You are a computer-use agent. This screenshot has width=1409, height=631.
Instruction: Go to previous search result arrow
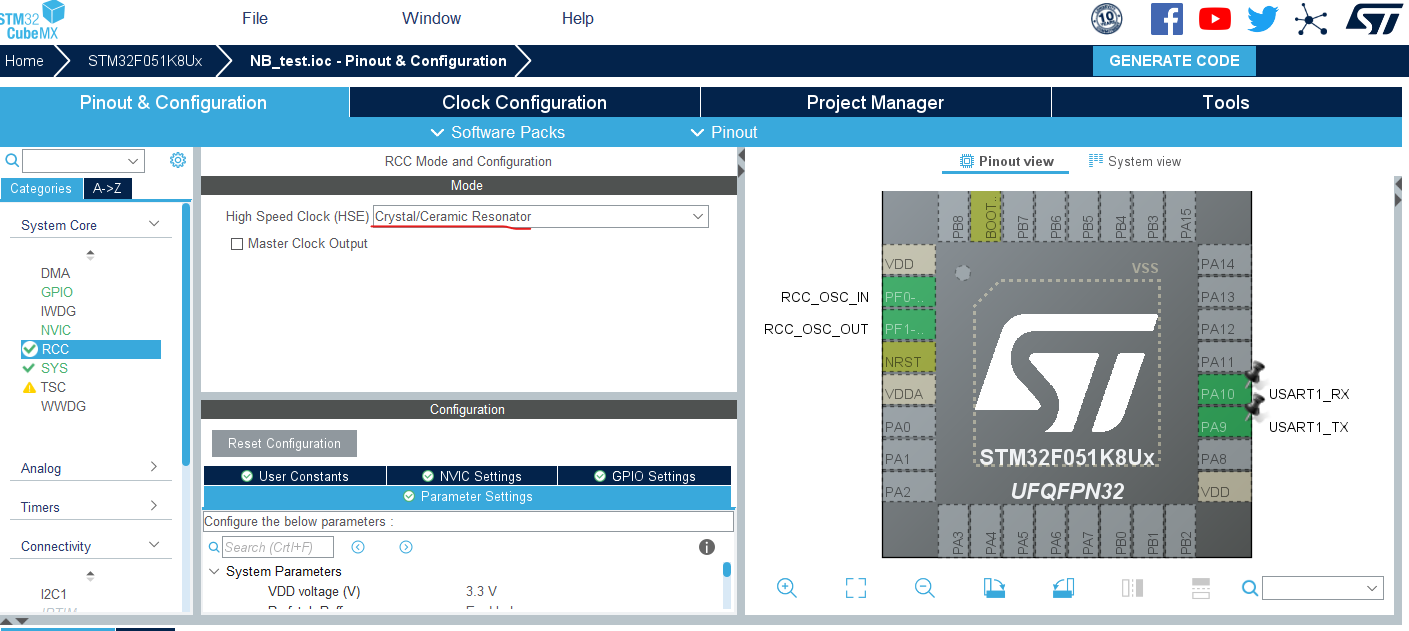(x=358, y=547)
